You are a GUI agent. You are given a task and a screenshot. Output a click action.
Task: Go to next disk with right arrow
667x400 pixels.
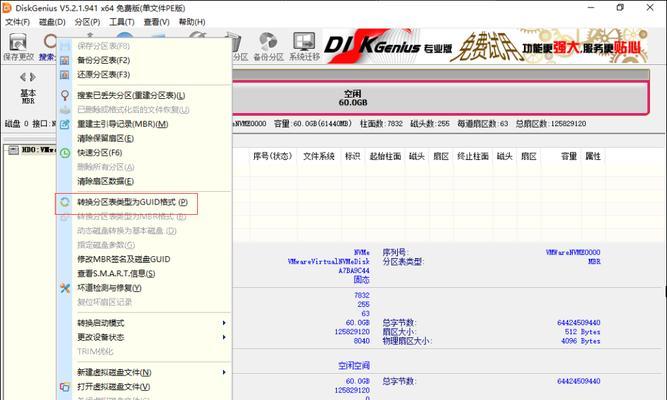[33, 77]
